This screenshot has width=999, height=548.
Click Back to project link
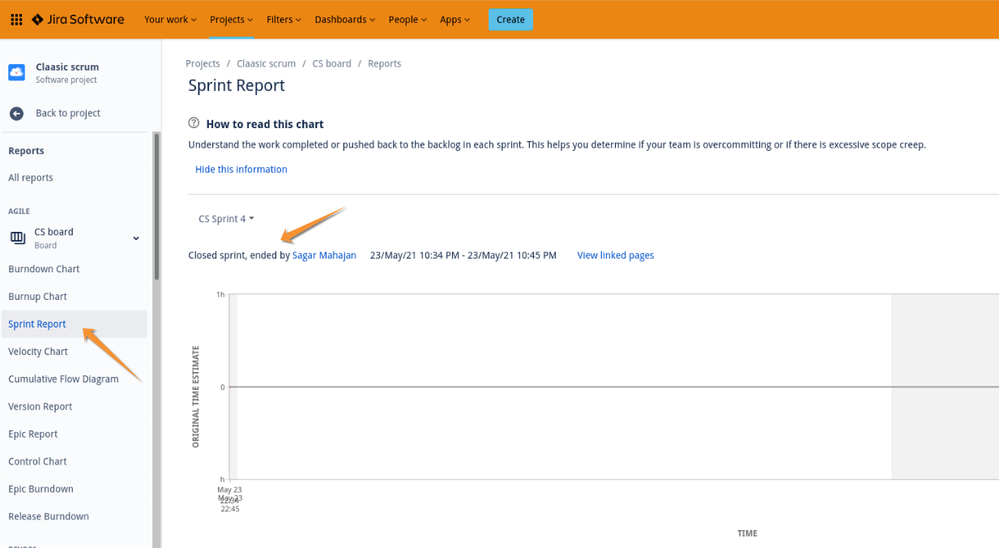68,113
